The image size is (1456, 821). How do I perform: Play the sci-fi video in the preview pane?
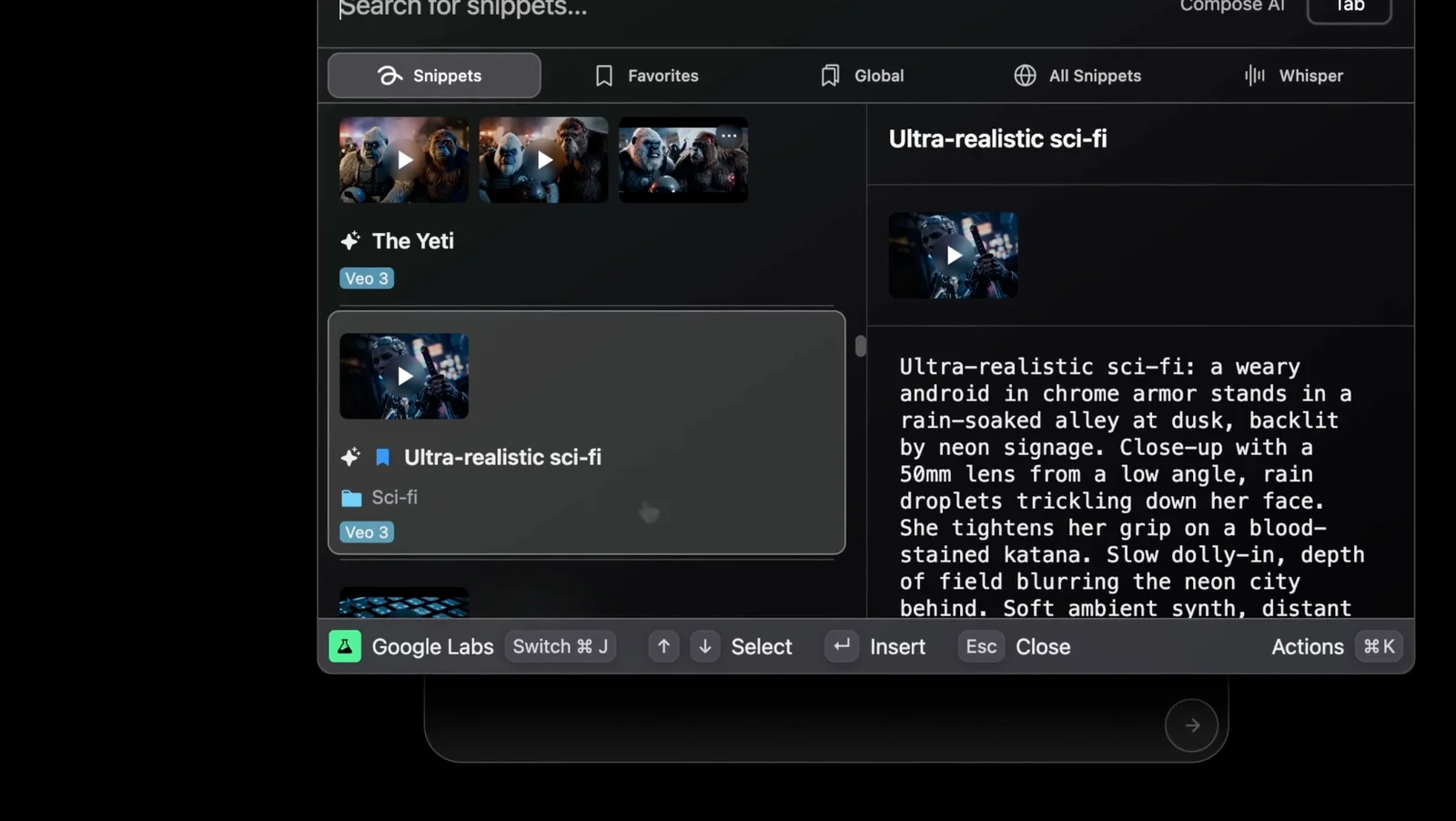tap(953, 256)
